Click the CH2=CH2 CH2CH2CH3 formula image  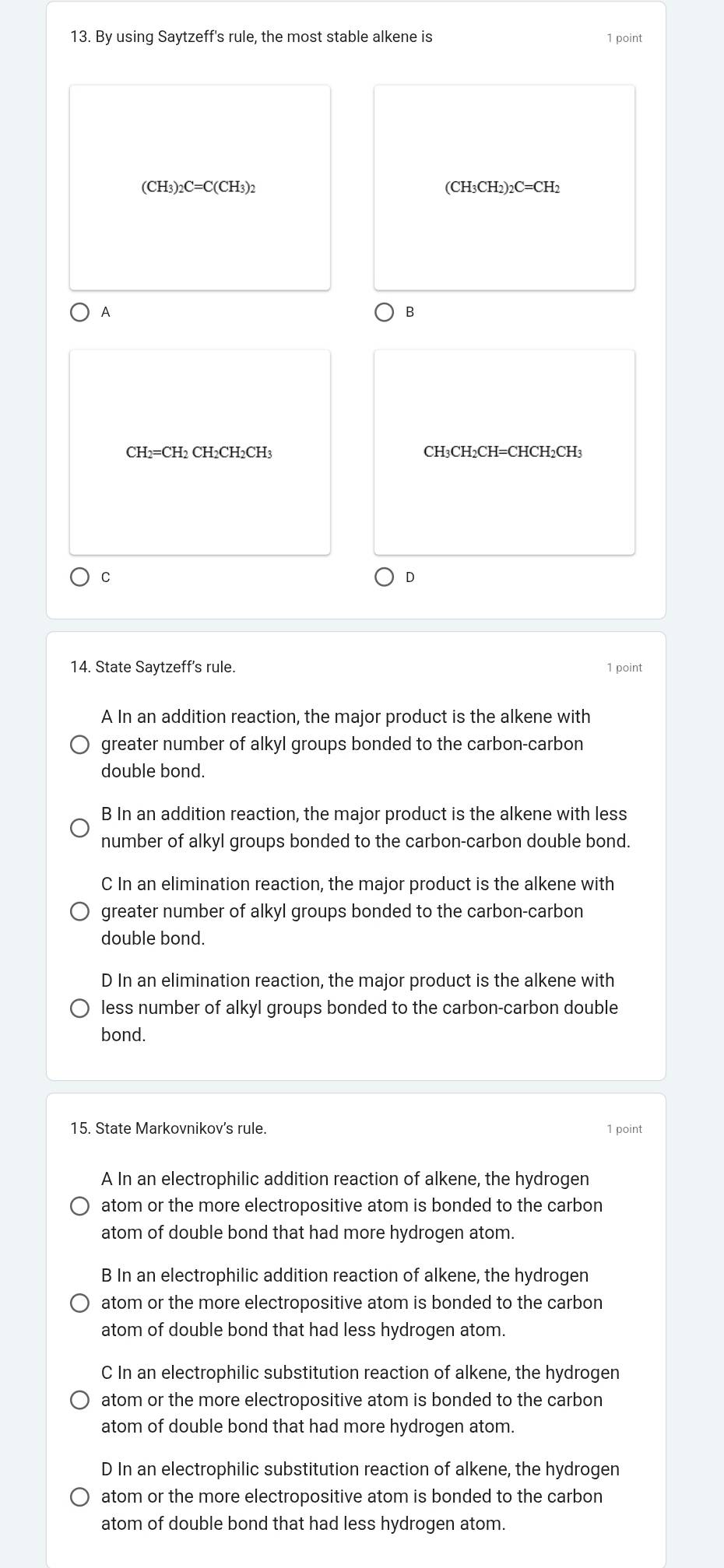click(200, 452)
